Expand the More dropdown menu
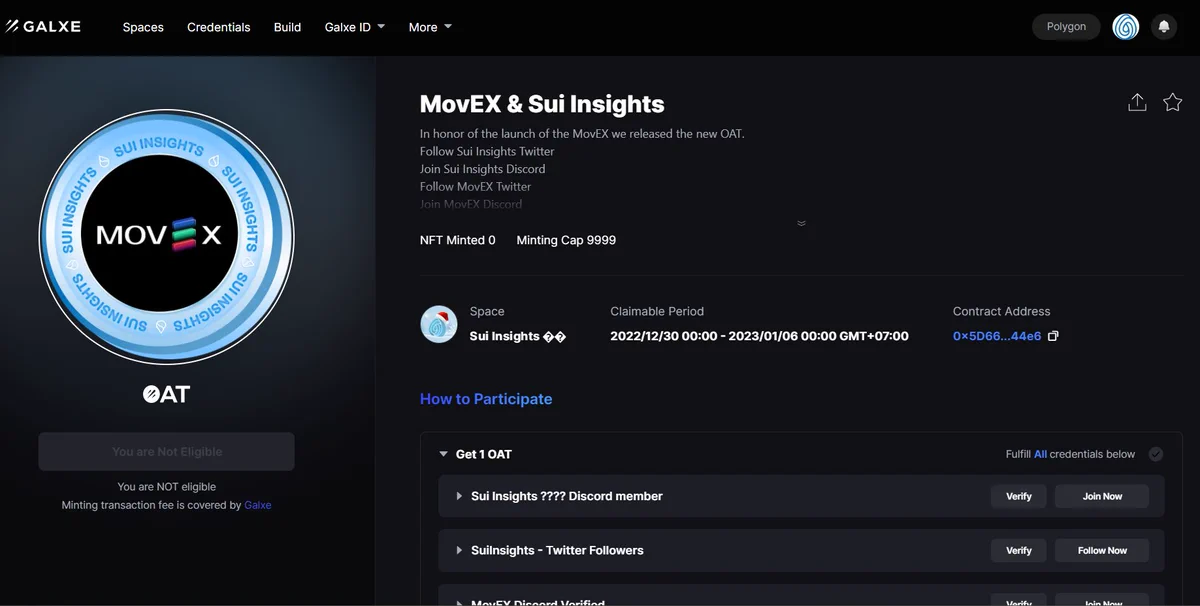This screenshot has height=606, width=1200. tap(430, 27)
